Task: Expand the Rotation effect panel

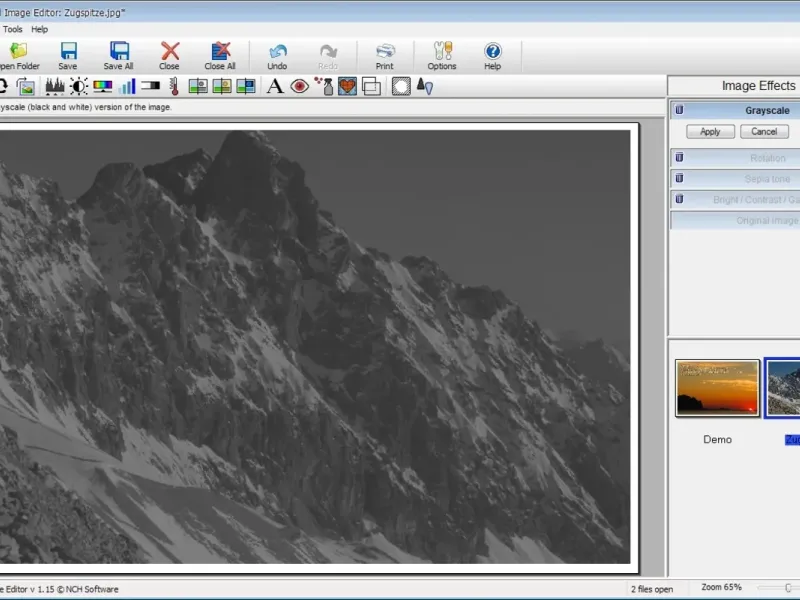Action: pyautogui.click(x=767, y=158)
